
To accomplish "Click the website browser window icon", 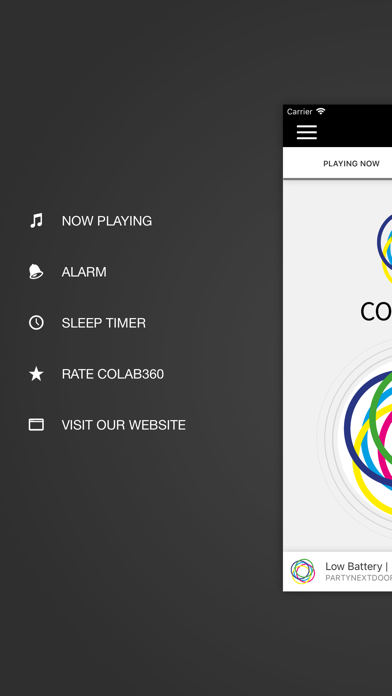I will click(x=36, y=425).
